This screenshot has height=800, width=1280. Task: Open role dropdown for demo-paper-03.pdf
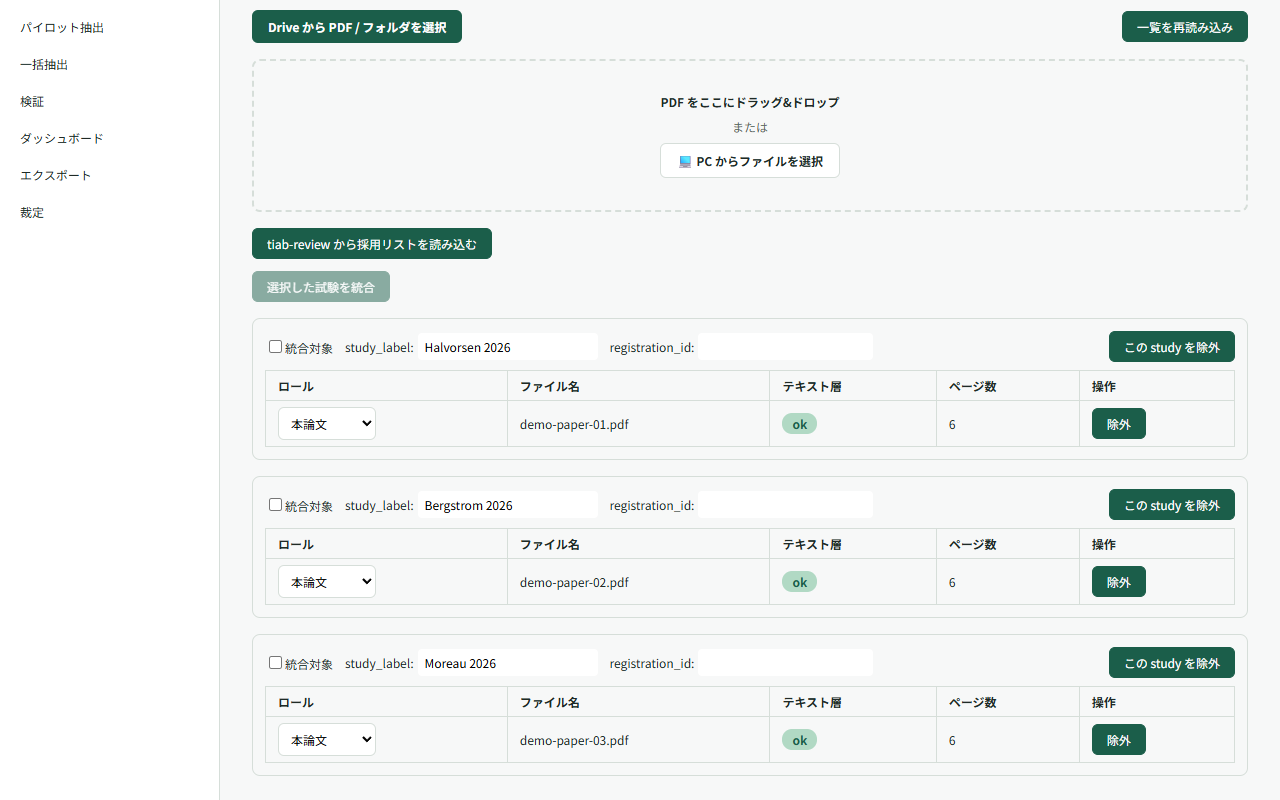327,740
